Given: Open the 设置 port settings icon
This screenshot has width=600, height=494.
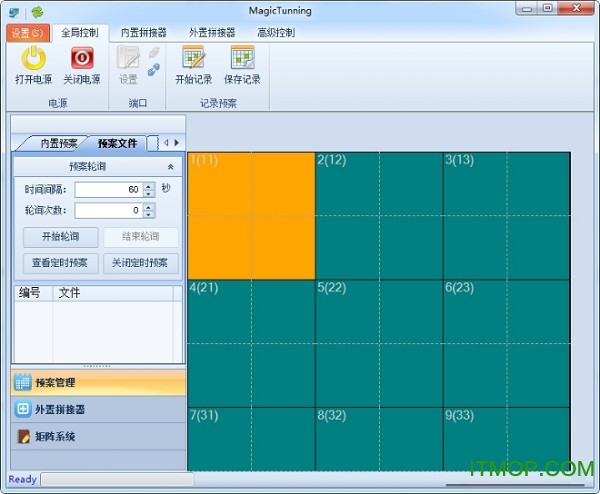Looking at the screenshot, I should click(128, 58).
